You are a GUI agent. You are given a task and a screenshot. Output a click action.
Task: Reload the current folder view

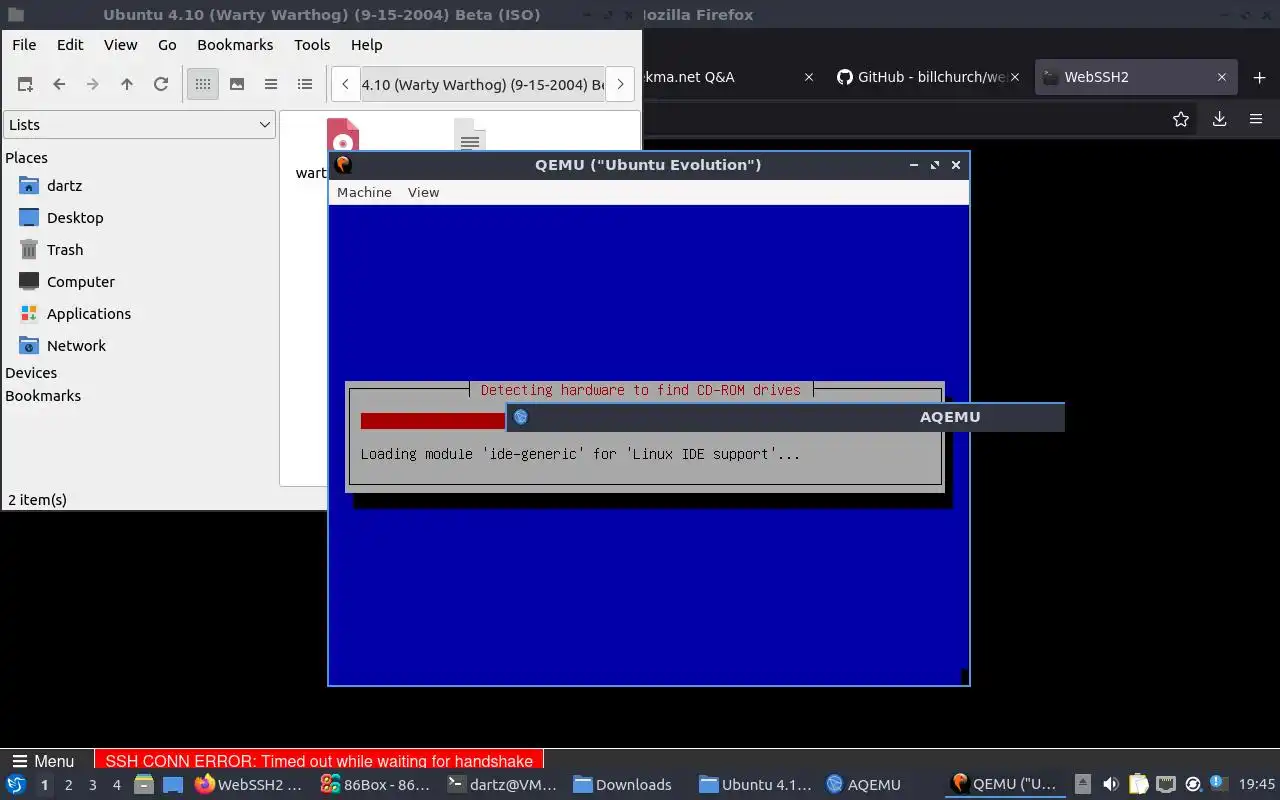coord(161,85)
